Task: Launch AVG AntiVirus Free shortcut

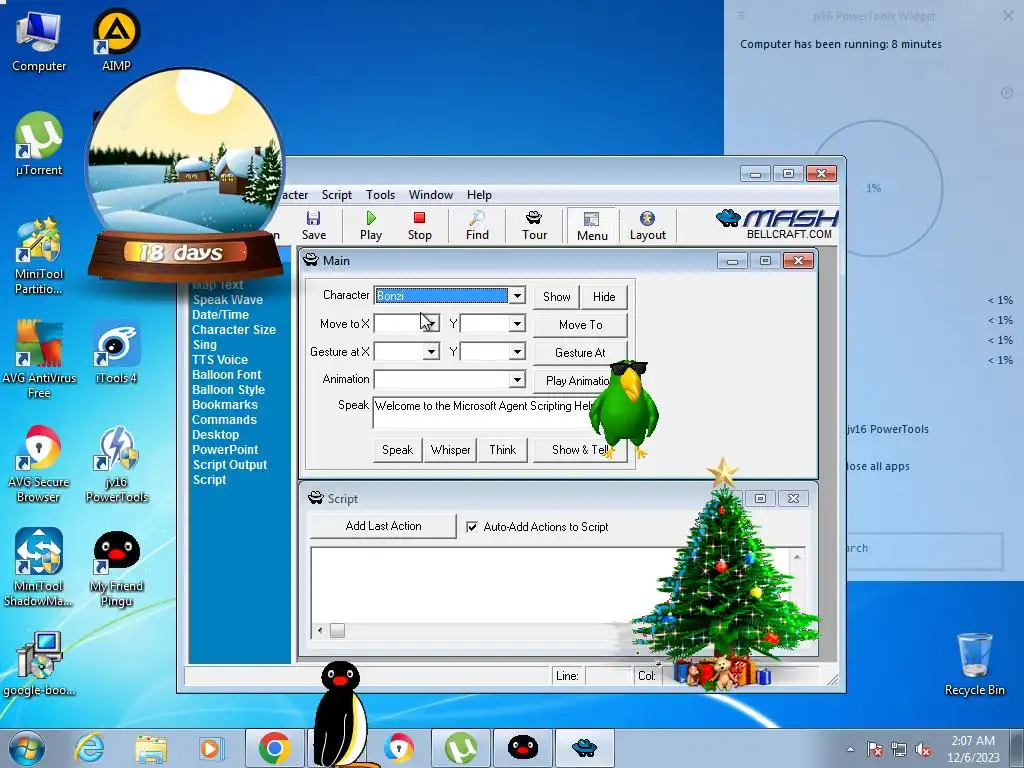Action: [39, 359]
